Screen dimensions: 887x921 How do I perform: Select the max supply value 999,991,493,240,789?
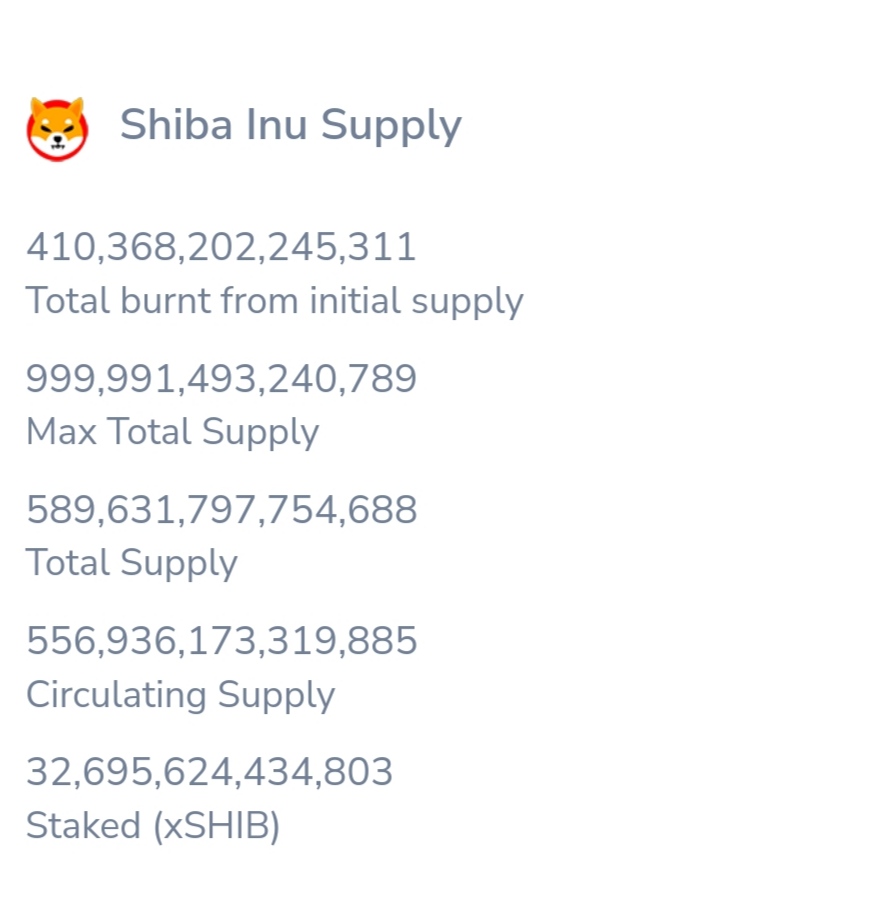(x=221, y=379)
